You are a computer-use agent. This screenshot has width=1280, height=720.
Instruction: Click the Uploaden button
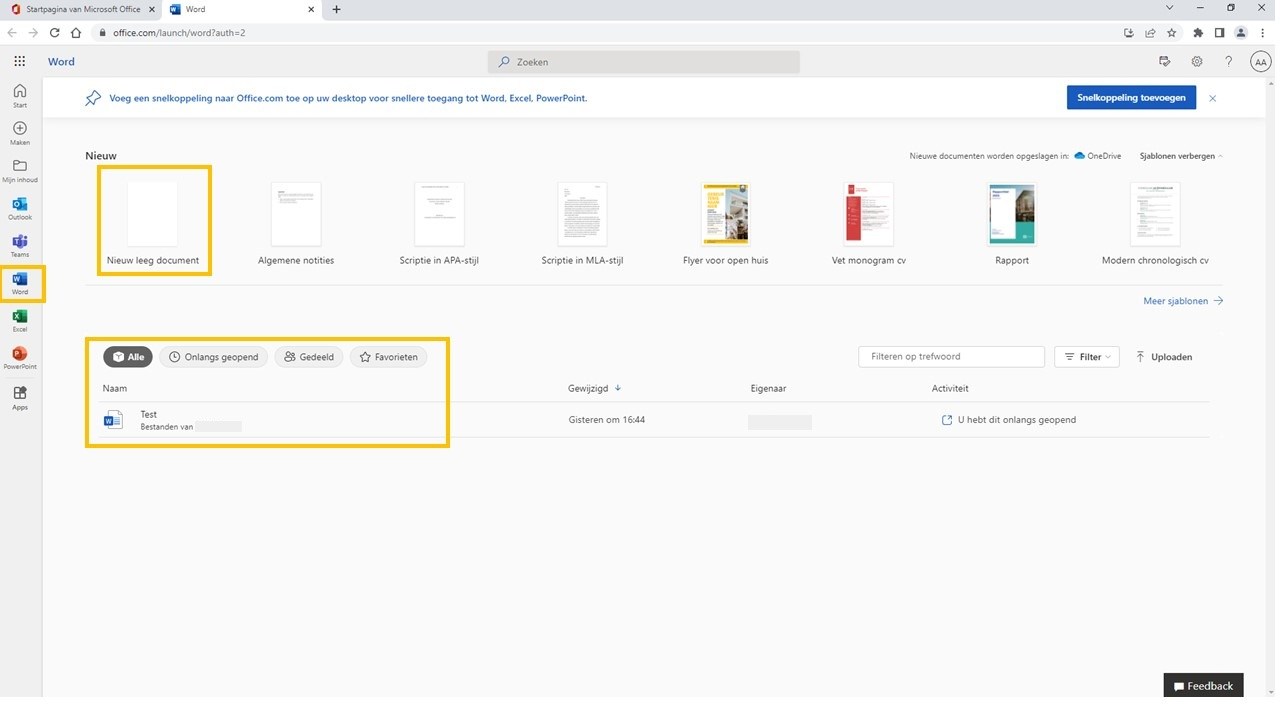click(1164, 357)
